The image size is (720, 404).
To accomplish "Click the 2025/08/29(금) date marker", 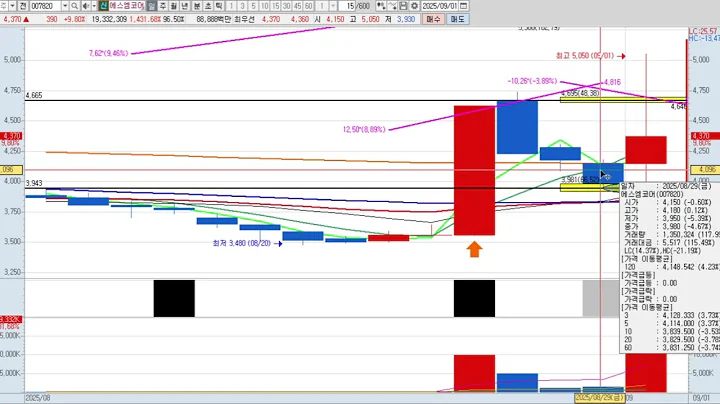I will pyautogui.click(x=600, y=398).
